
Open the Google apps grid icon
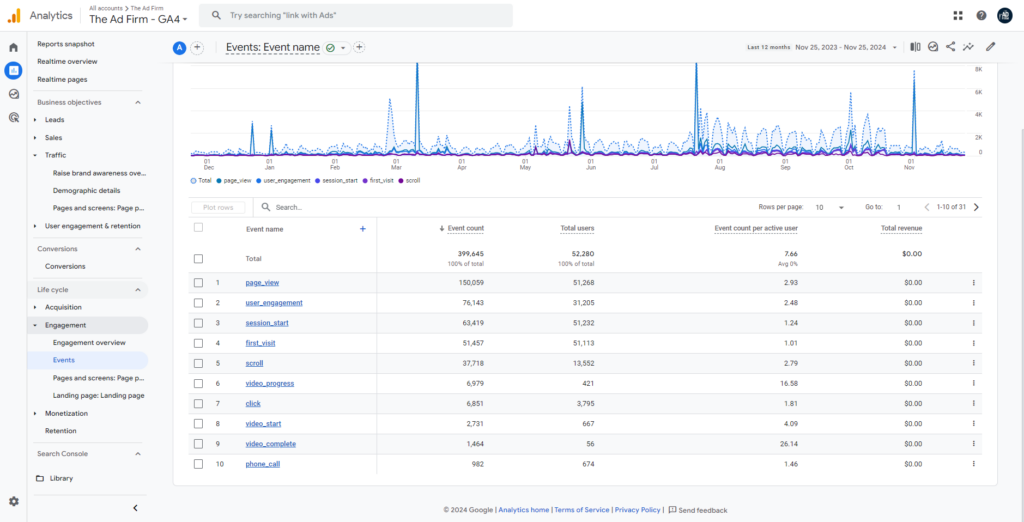click(x=958, y=15)
